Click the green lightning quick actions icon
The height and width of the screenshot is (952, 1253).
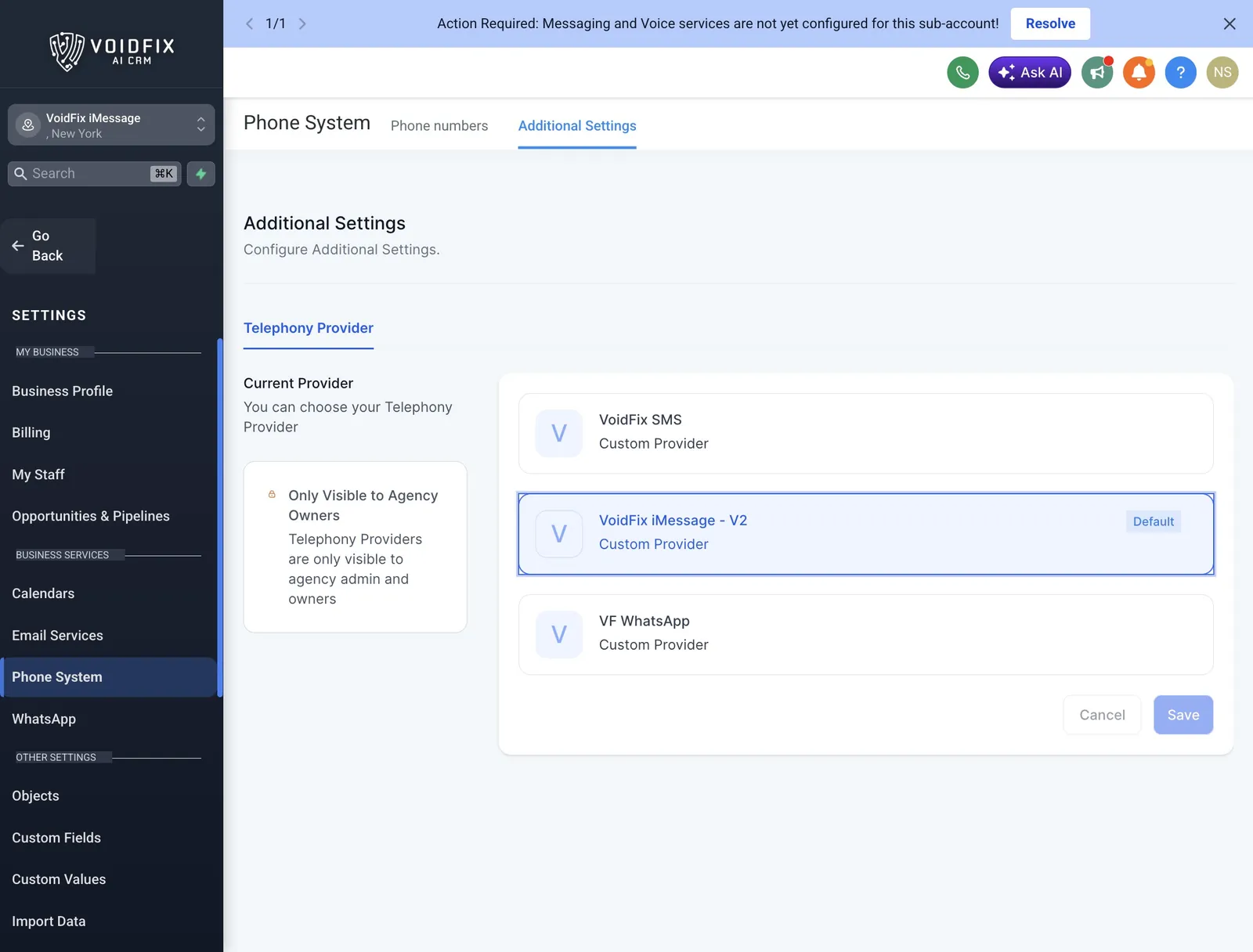[x=201, y=174]
